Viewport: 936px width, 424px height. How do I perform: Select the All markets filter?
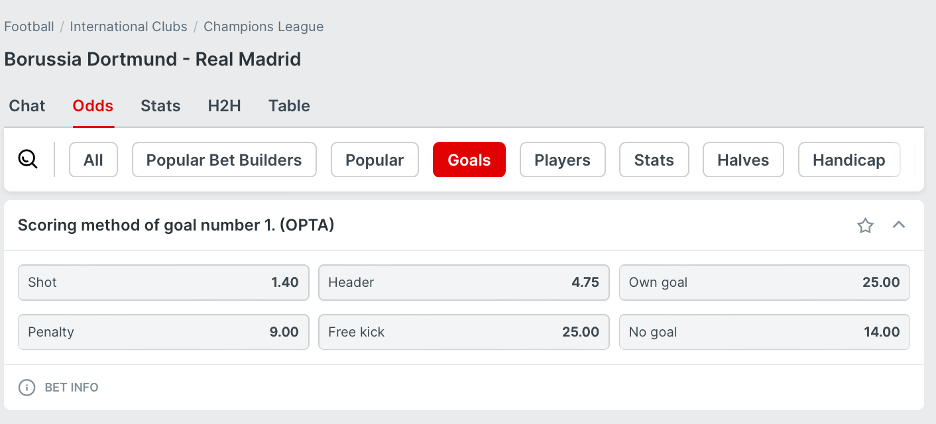point(93,159)
